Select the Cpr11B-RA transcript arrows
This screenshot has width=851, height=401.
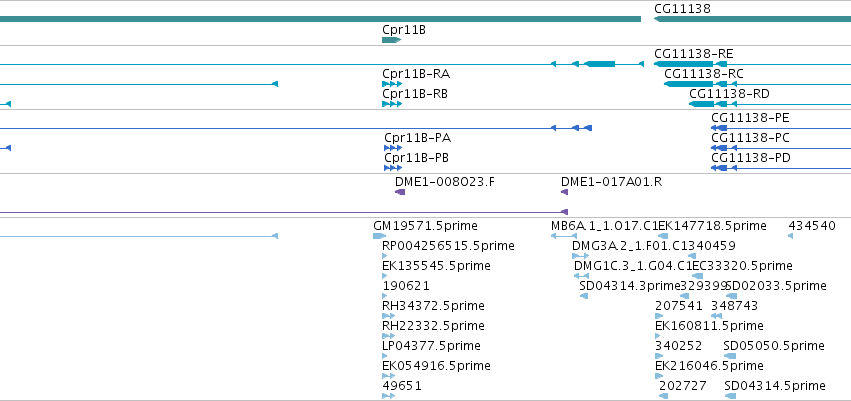coord(392,84)
